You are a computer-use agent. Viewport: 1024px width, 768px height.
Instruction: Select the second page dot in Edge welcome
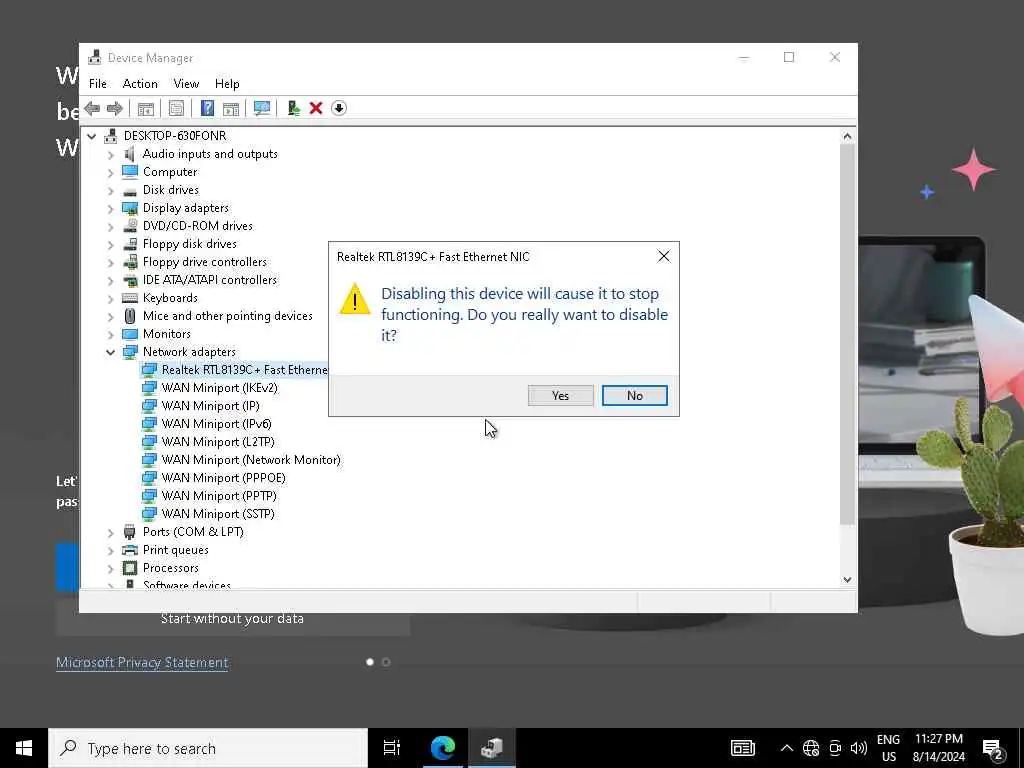tap(386, 662)
